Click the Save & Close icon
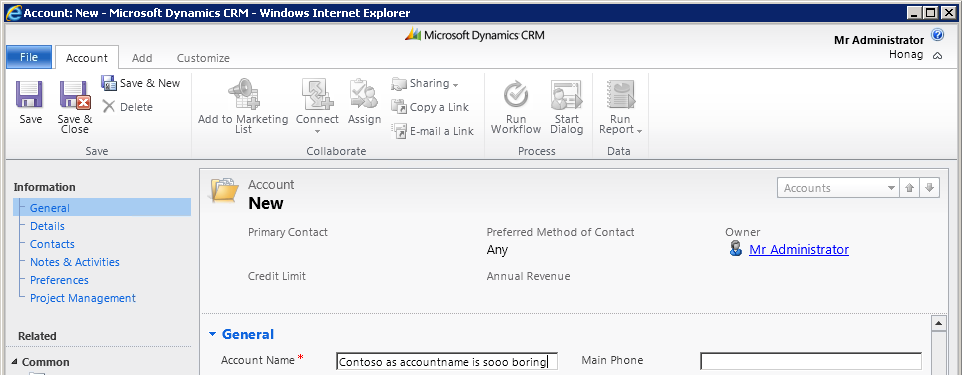 pos(75,95)
